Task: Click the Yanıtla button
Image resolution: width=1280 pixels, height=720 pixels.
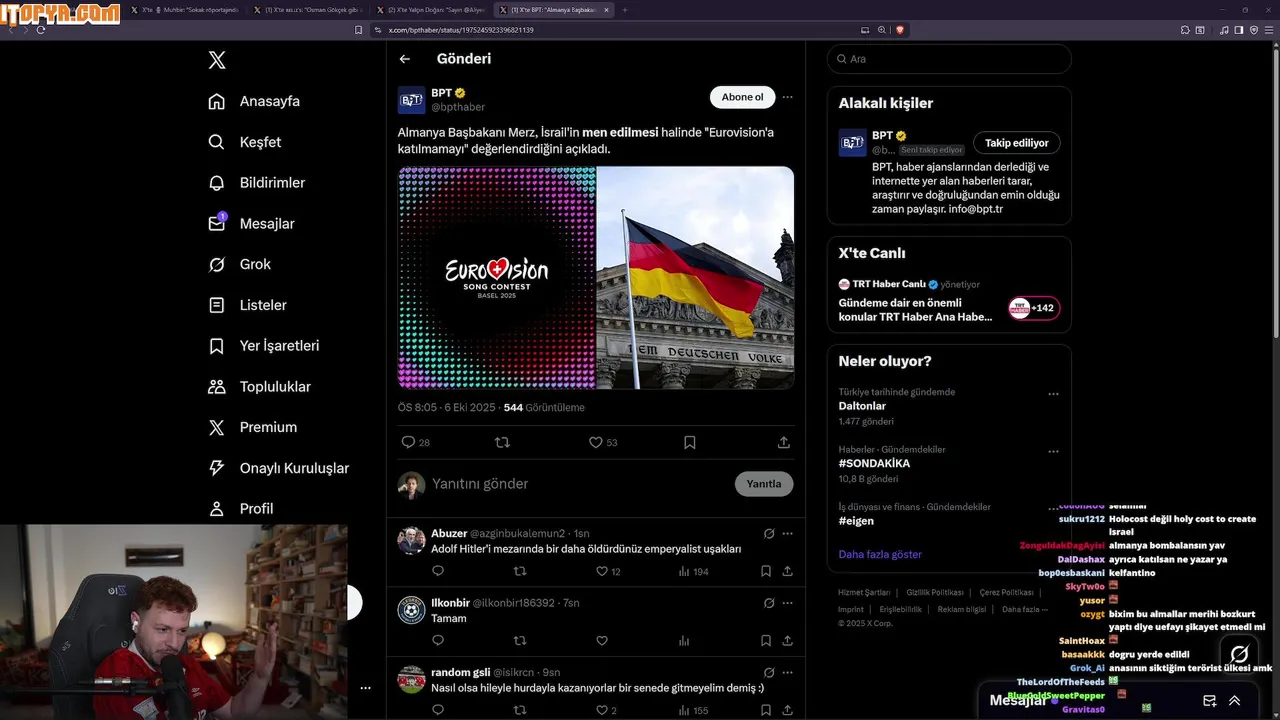Action: click(764, 484)
